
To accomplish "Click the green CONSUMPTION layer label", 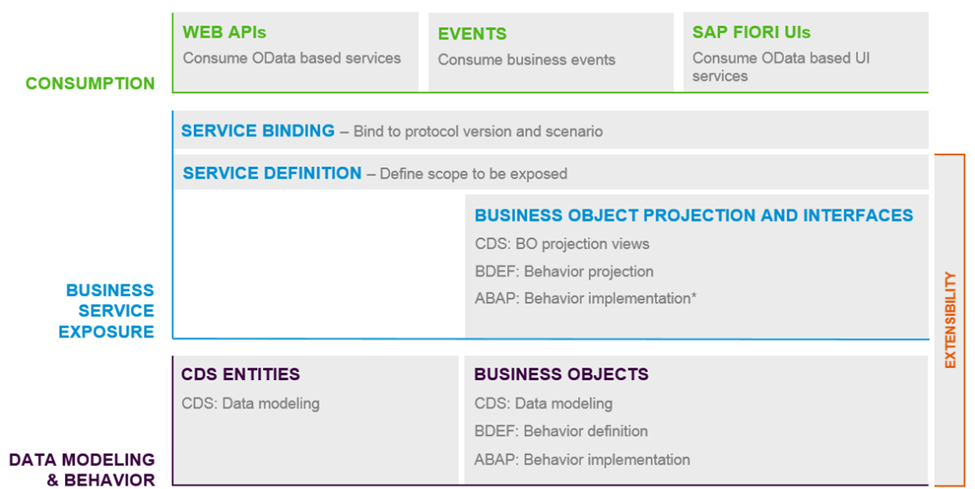I will 90,83.
